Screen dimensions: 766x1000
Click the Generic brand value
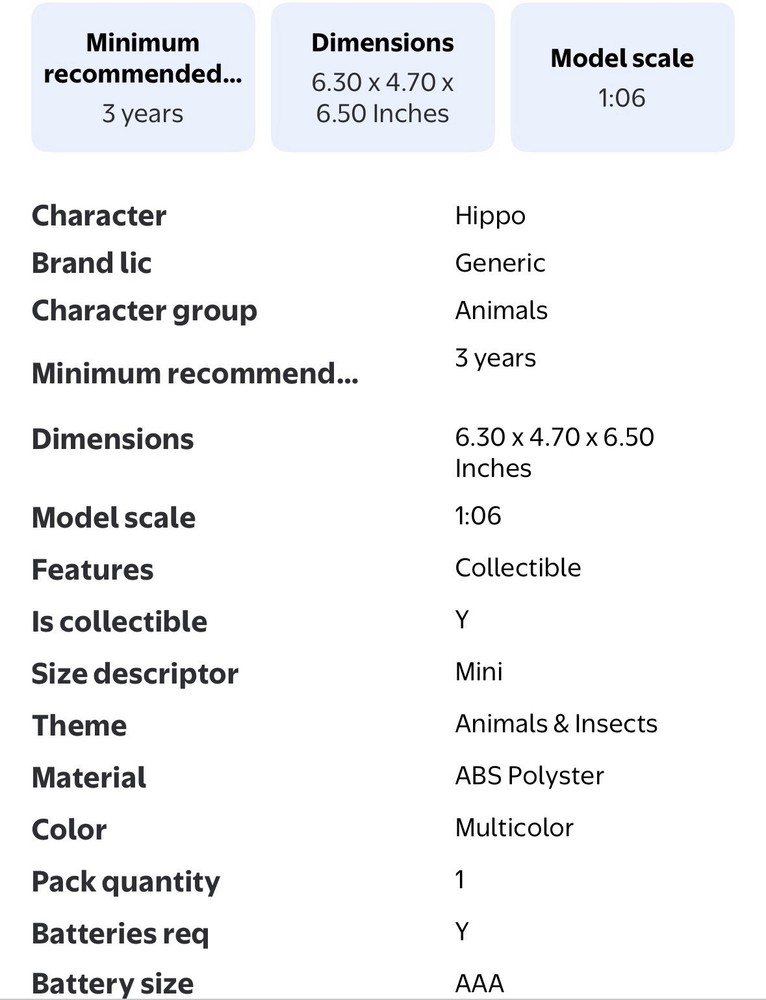point(500,263)
